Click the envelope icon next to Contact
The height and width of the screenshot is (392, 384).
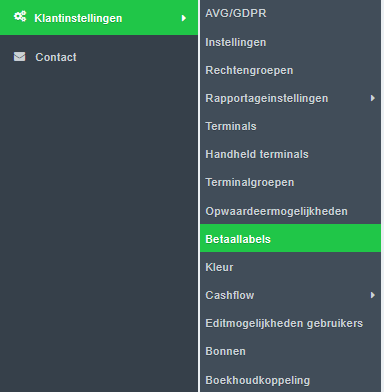pos(19,57)
